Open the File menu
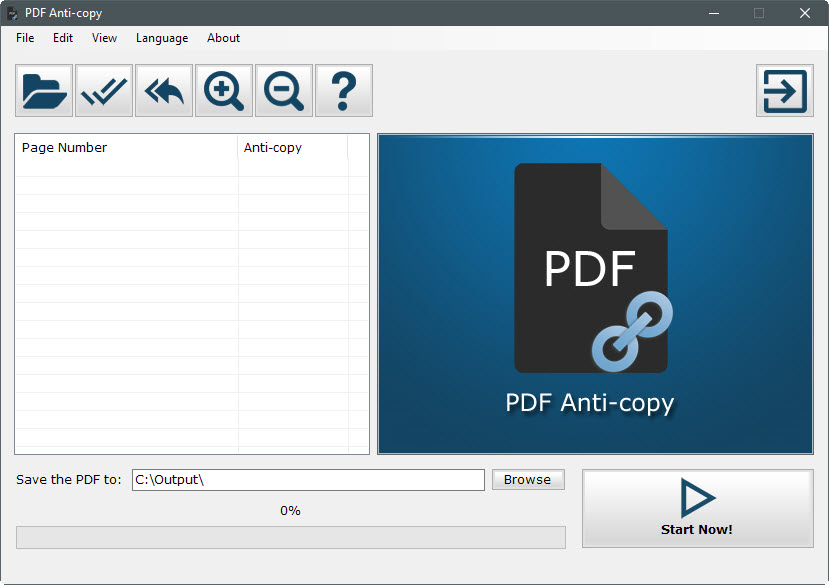This screenshot has height=585, width=829. pos(25,38)
